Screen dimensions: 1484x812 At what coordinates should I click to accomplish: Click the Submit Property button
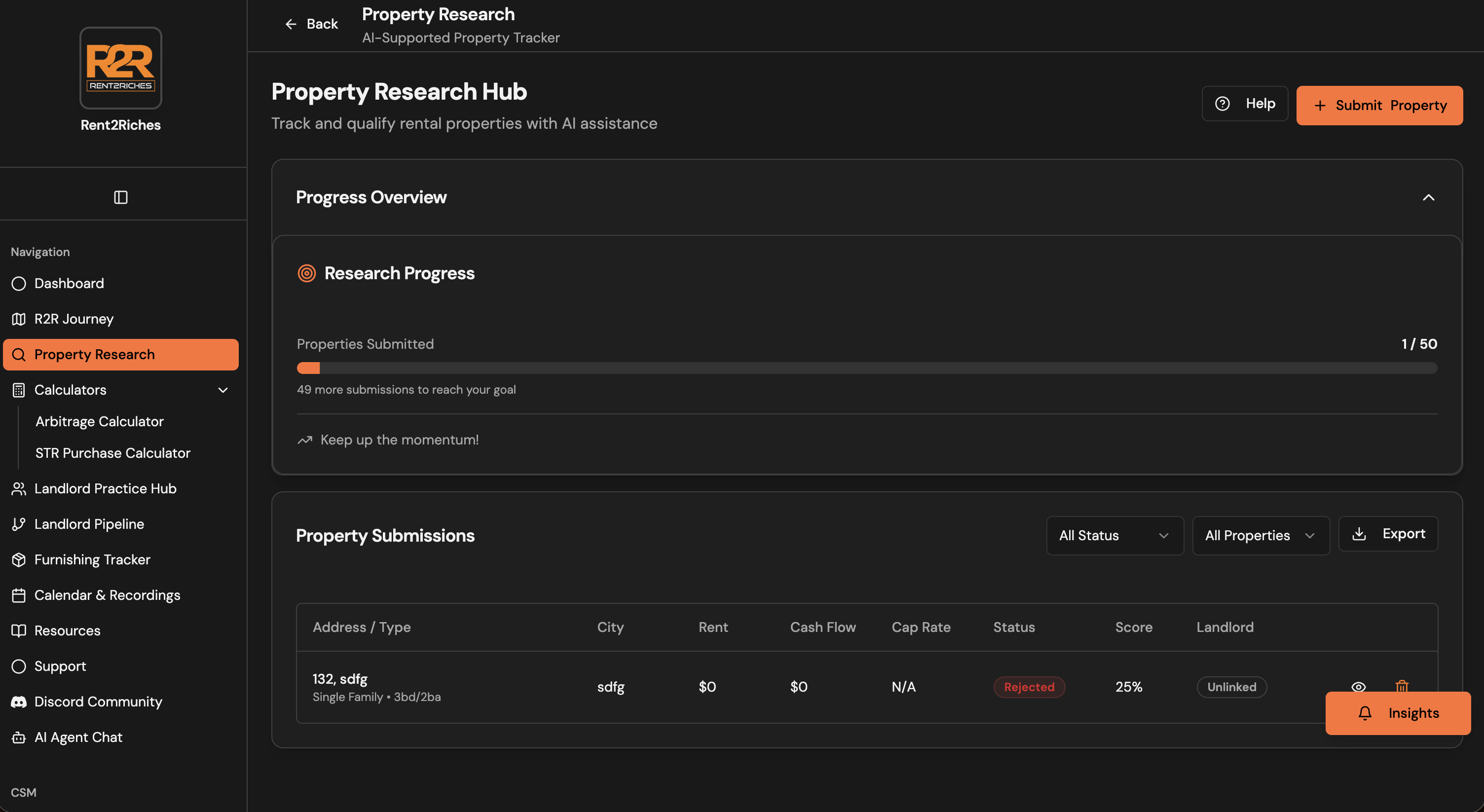coord(1379,106)
